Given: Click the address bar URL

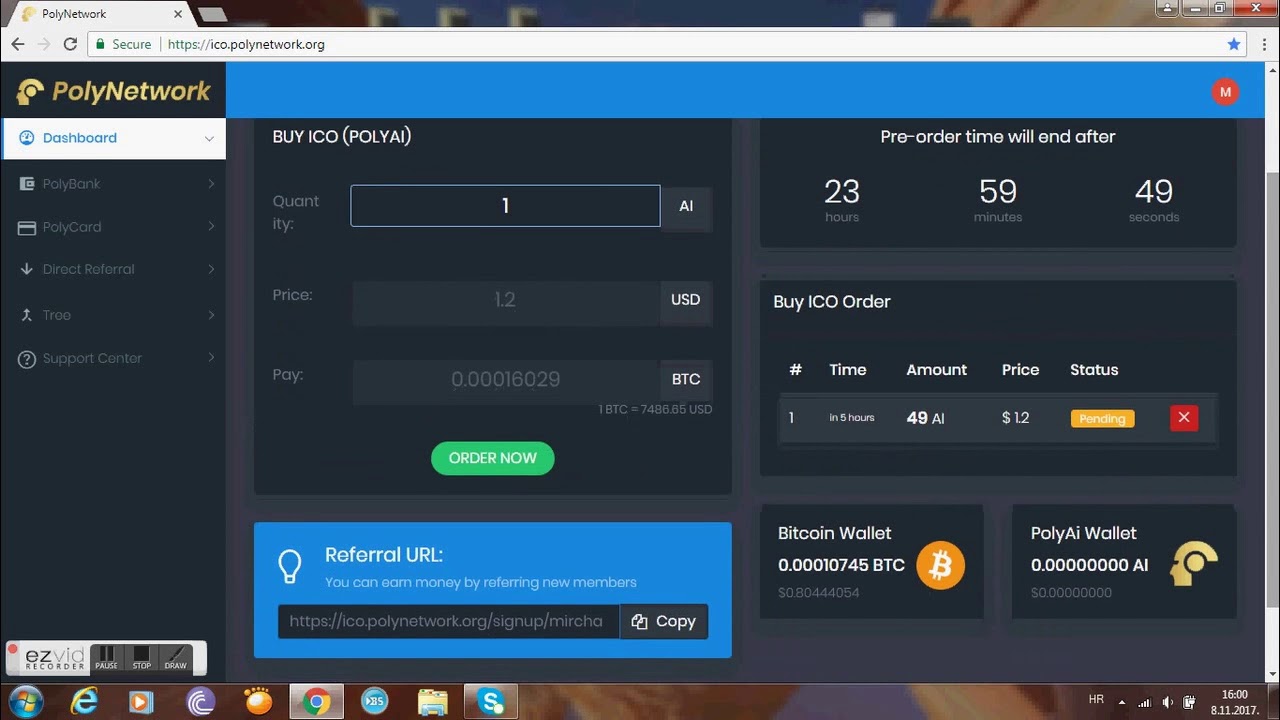Looking at the screenshot, I should [x=246, y=44].
